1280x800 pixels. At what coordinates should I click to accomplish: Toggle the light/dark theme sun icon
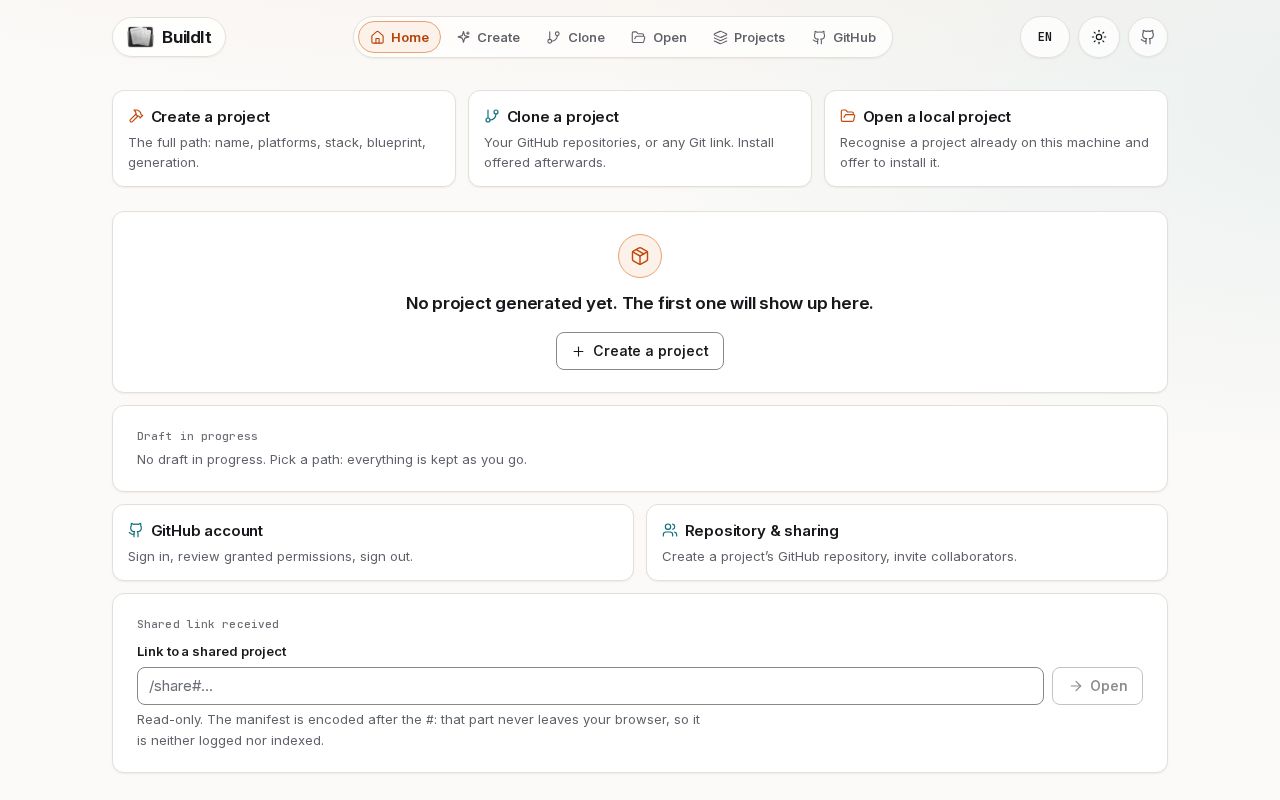coord(1099,37)
